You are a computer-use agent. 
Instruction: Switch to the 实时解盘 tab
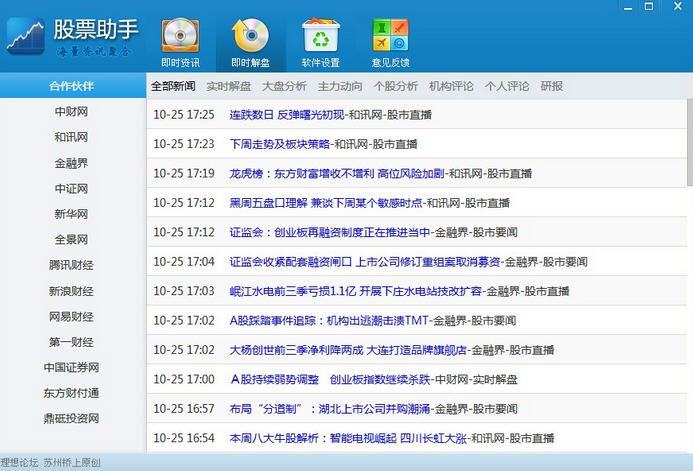pos(228,86)
